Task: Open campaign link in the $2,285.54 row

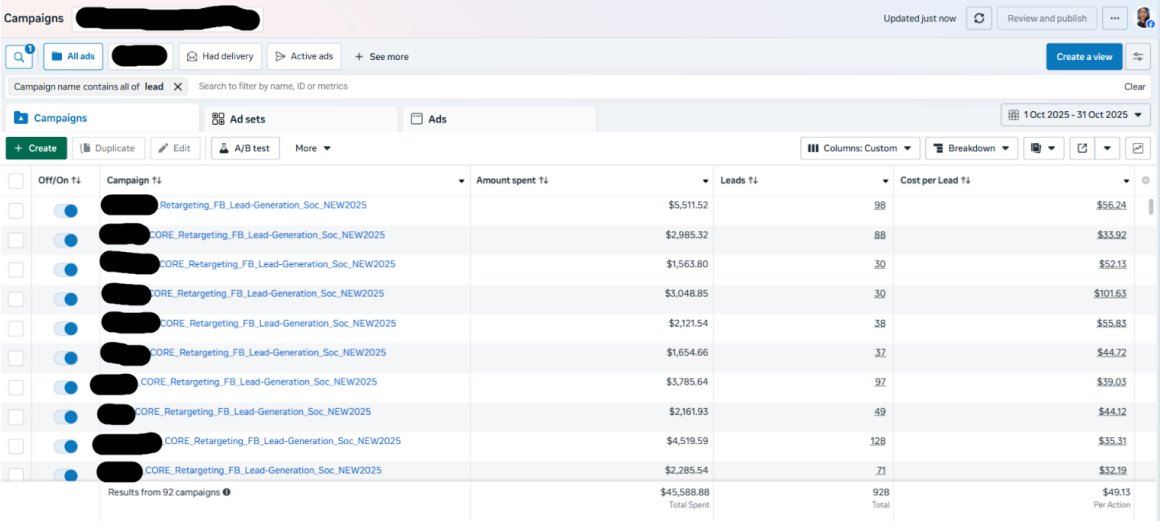Action: pyautogui.click(x=263, y=470)
